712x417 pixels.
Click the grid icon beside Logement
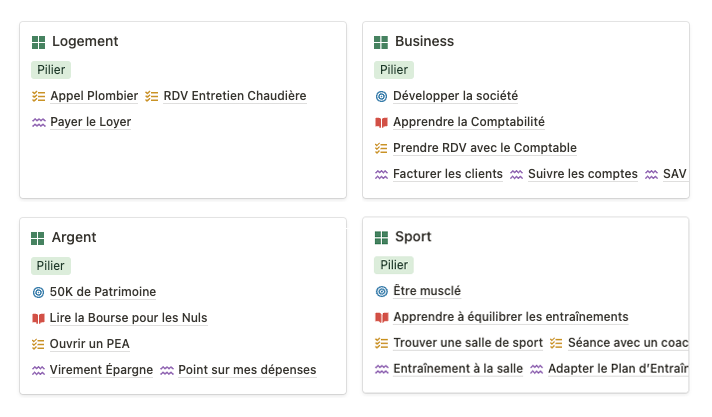[x=38, y=42]
